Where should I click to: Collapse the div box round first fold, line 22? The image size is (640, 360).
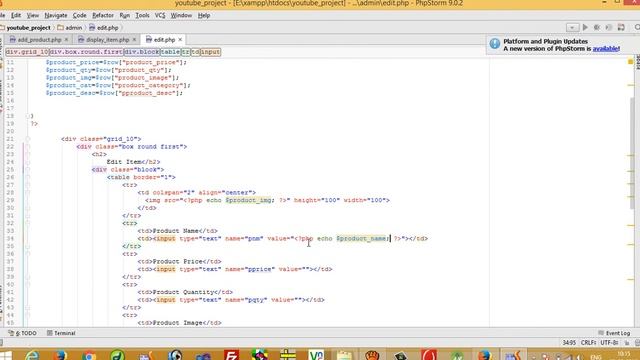pos(27,147)
